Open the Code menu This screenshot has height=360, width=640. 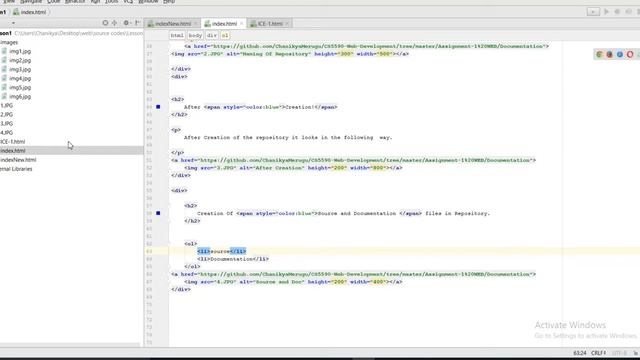53,2
